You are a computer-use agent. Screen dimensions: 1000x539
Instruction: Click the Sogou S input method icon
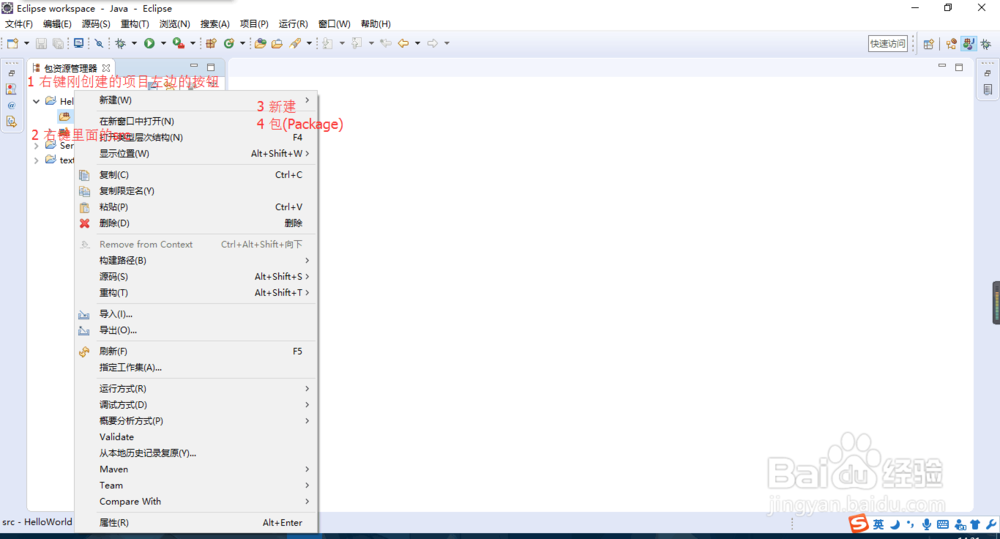(858, 524)
